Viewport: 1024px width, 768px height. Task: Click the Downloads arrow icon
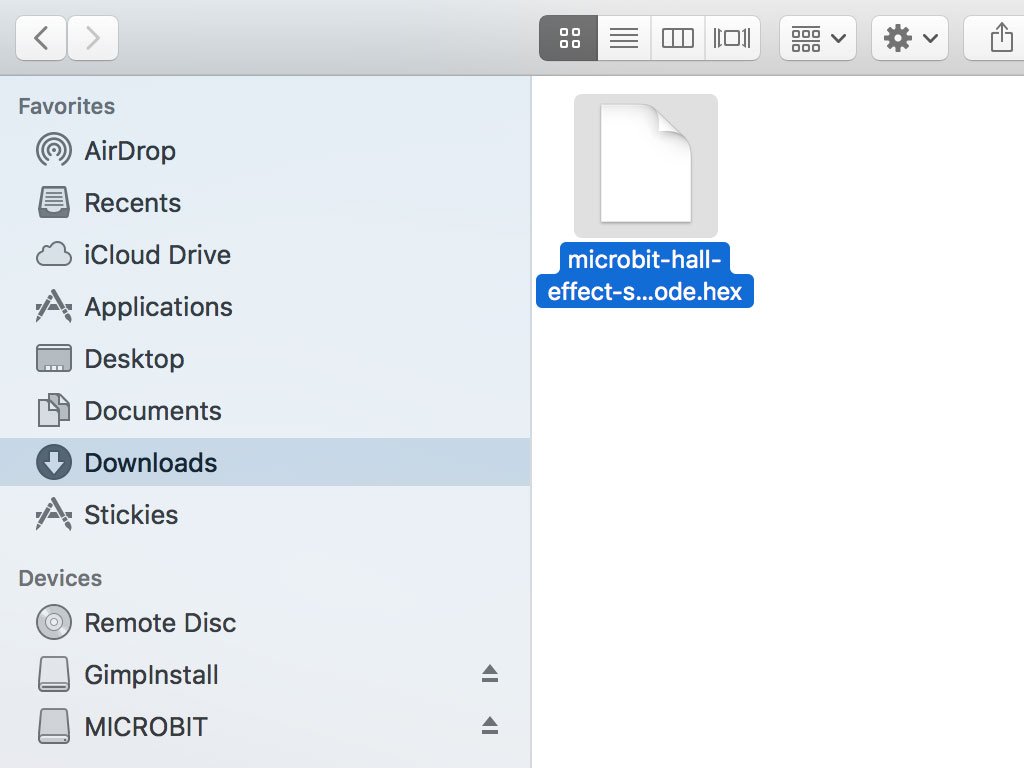54,462
